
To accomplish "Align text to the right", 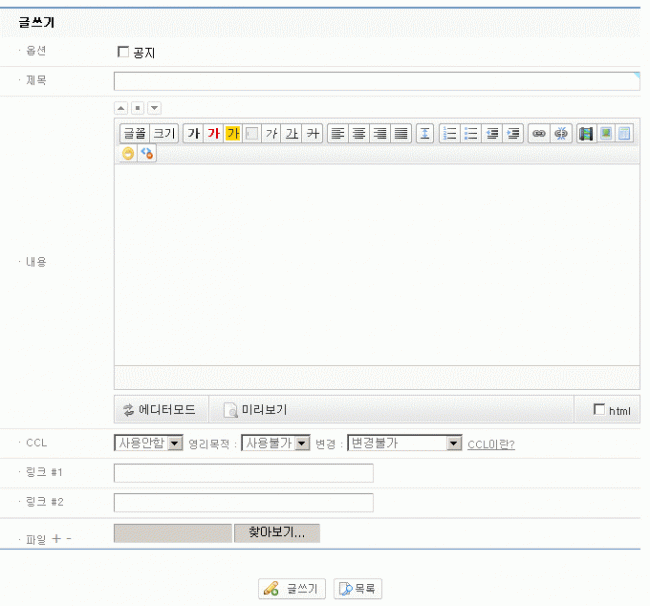I will coord(380,133).
